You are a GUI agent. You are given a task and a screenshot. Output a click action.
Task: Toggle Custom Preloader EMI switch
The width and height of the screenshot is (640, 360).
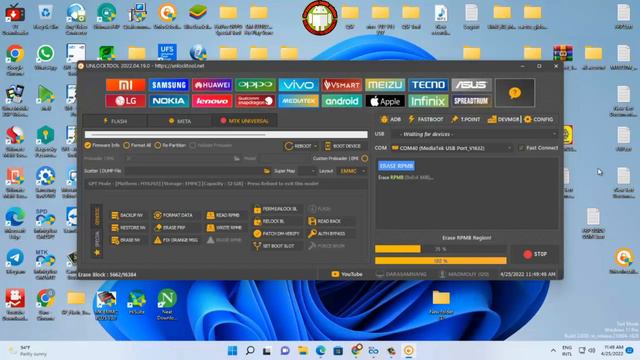tap(364, 158)
